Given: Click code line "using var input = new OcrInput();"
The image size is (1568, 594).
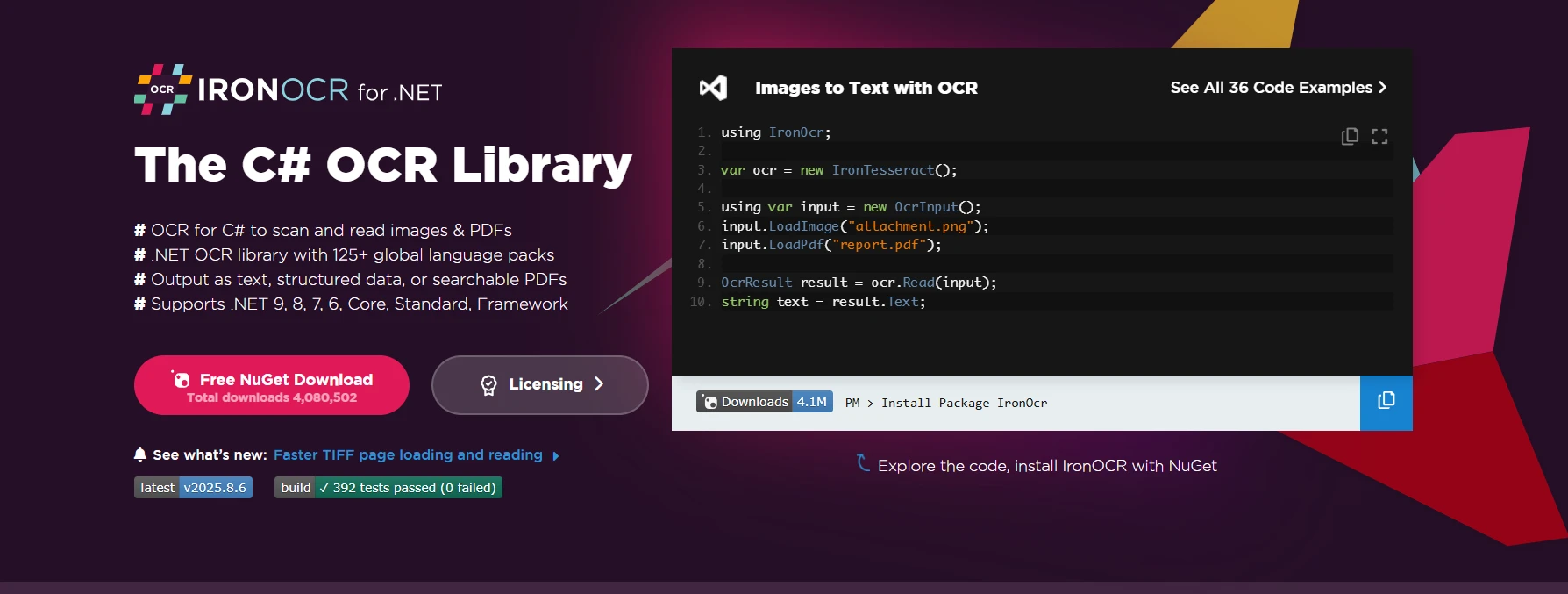Looking at the screenshot, I should pyautogui.click(x=851, y=207).
